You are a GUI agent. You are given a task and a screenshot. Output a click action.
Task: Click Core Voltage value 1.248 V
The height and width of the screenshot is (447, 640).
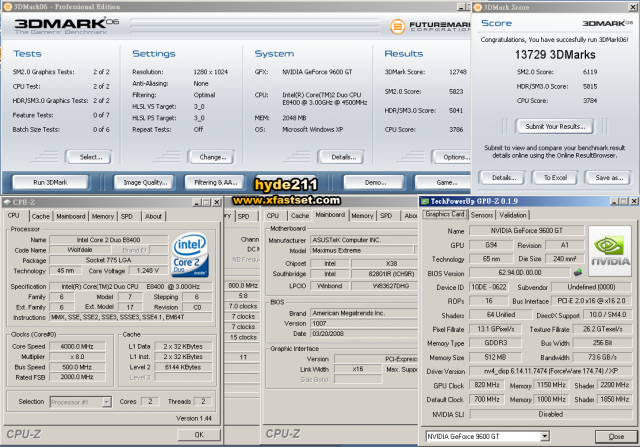click(x=147, y=270)
